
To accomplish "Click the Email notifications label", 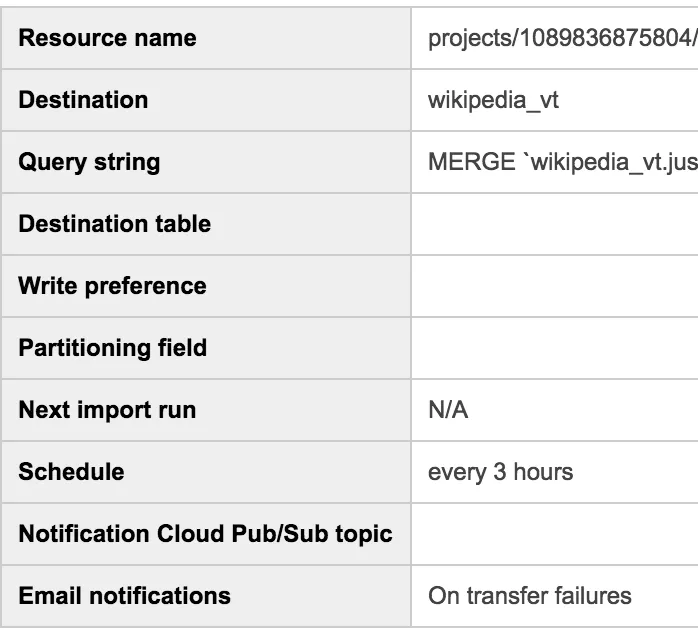I will [124, 596].
